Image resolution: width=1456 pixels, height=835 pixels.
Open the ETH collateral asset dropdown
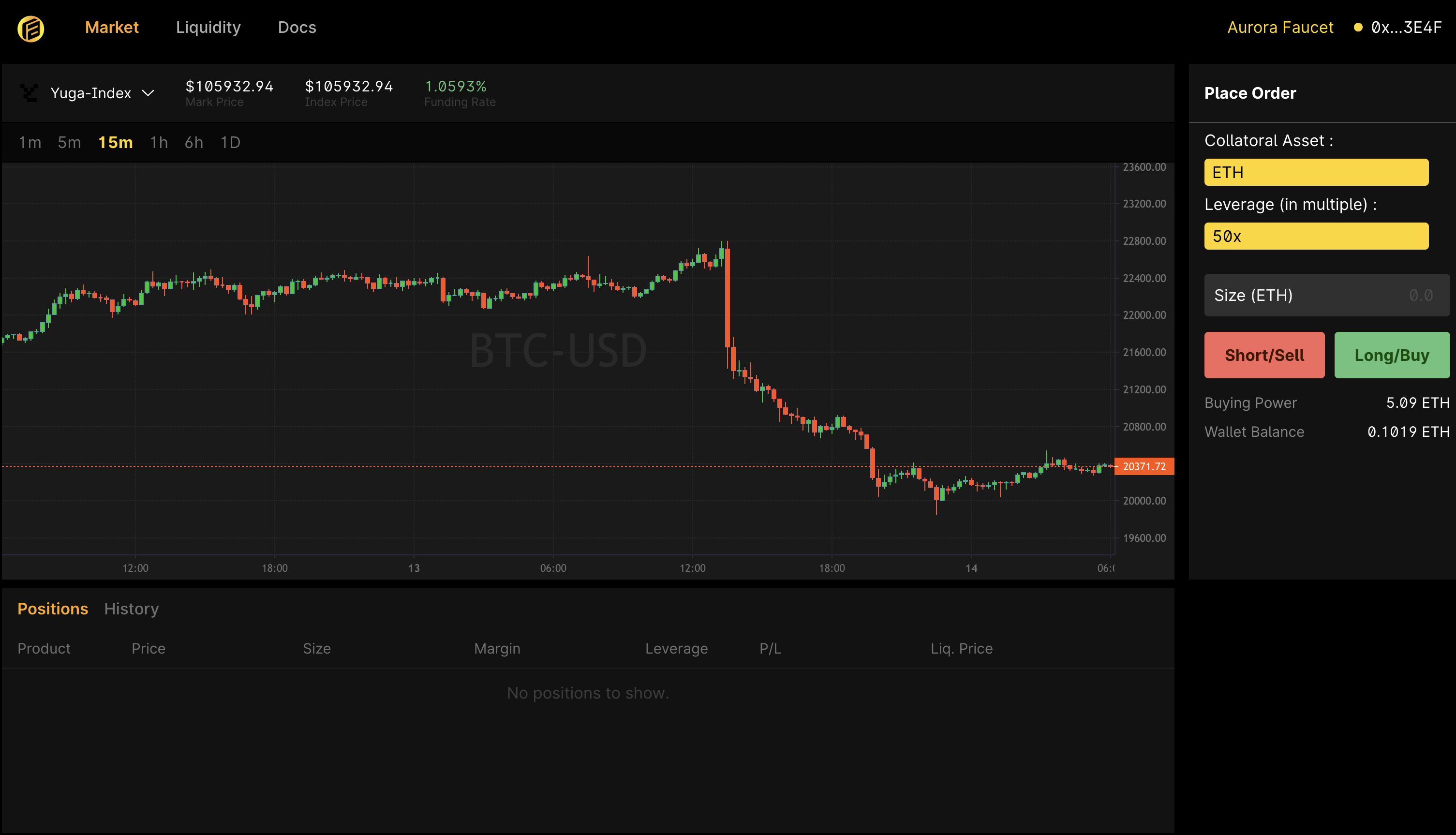click(1316, 173)
